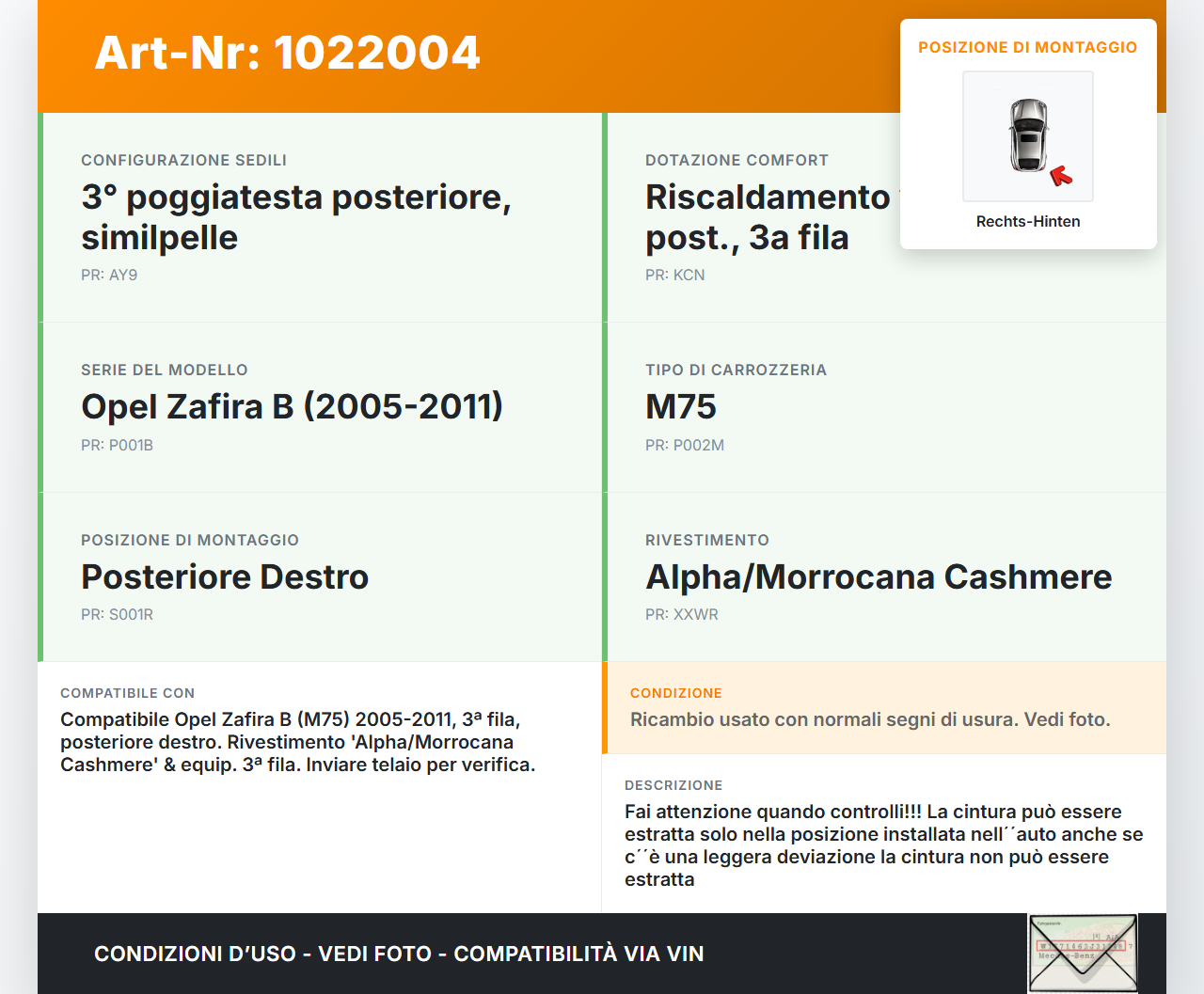Select the Art-Nr: 1022004 heading
The width and height of the screenshot is (1204, 994).
click(x=288, y=53)
